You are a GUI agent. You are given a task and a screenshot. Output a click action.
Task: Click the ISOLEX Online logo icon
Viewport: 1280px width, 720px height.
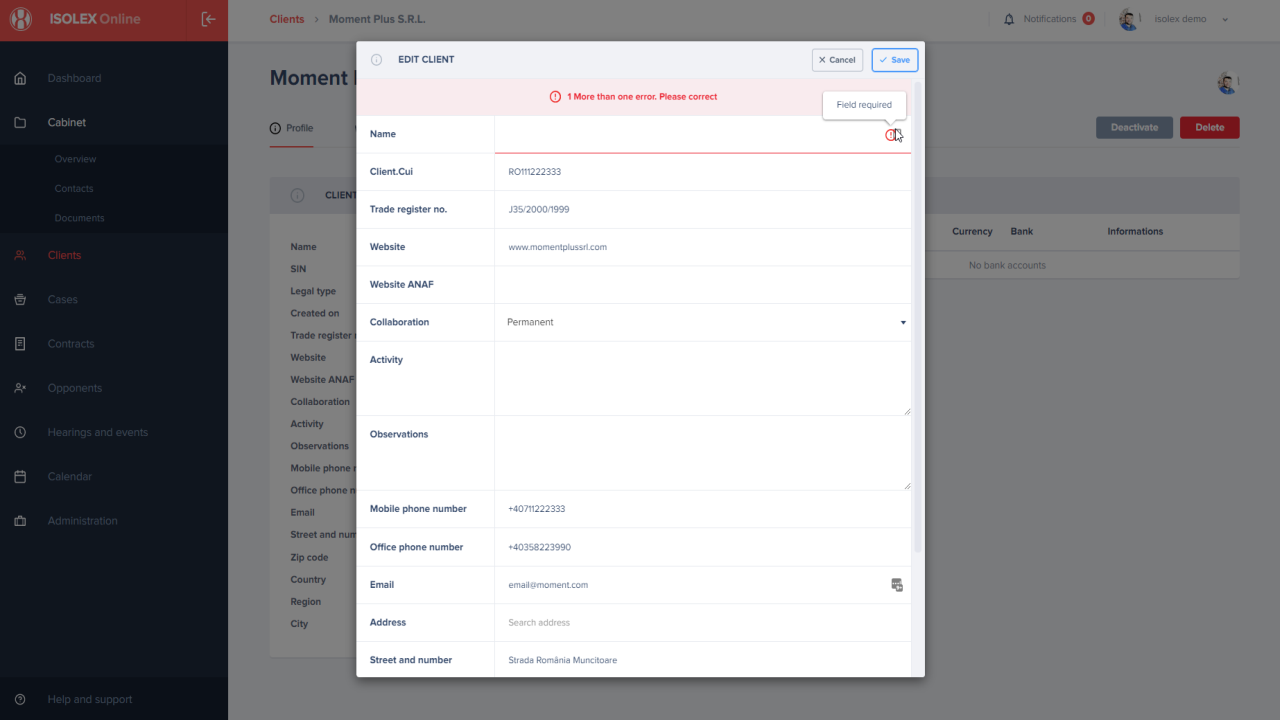pos(21,19)
